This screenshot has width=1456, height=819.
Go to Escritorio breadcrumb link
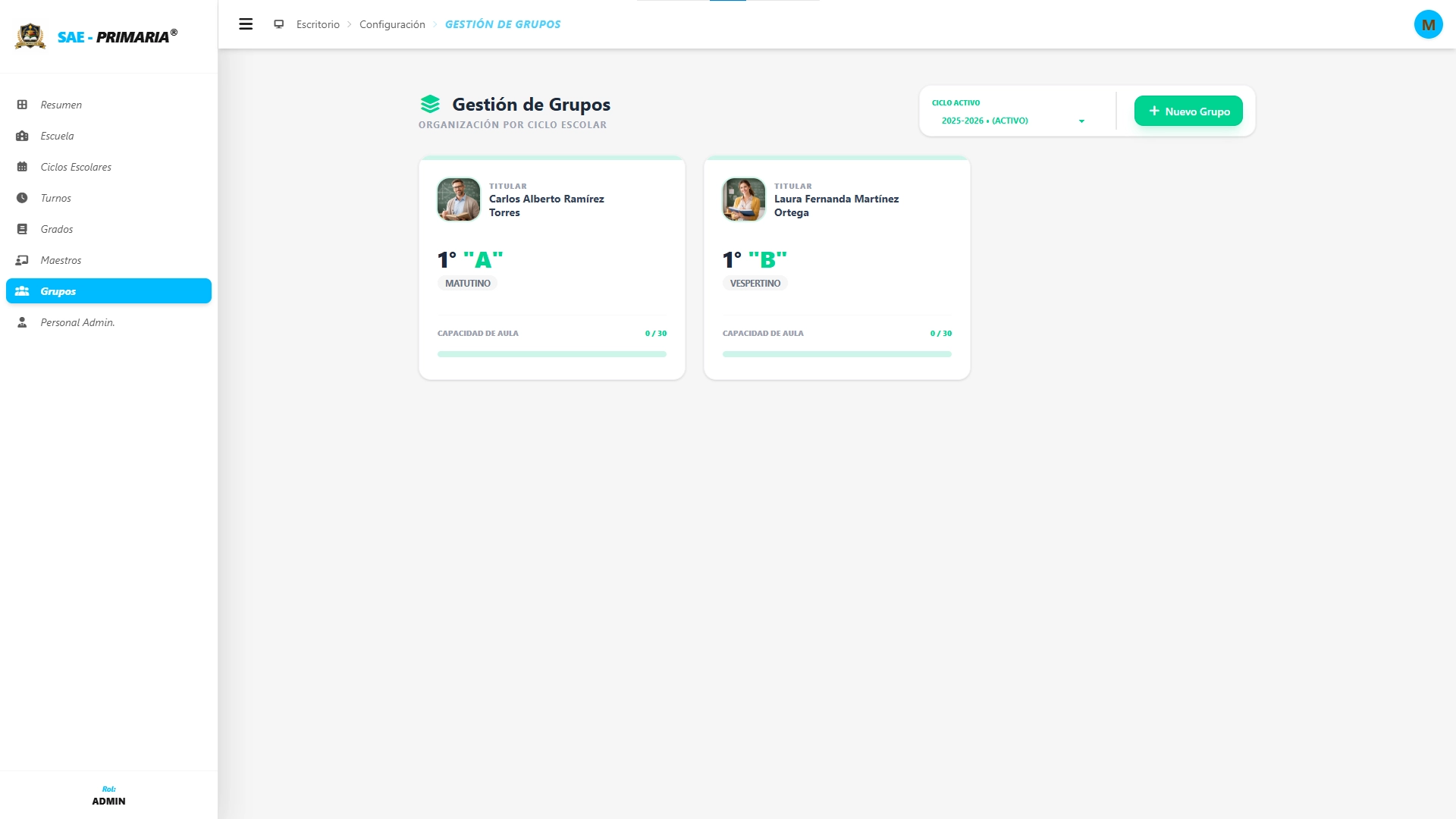tap(318, 24)
